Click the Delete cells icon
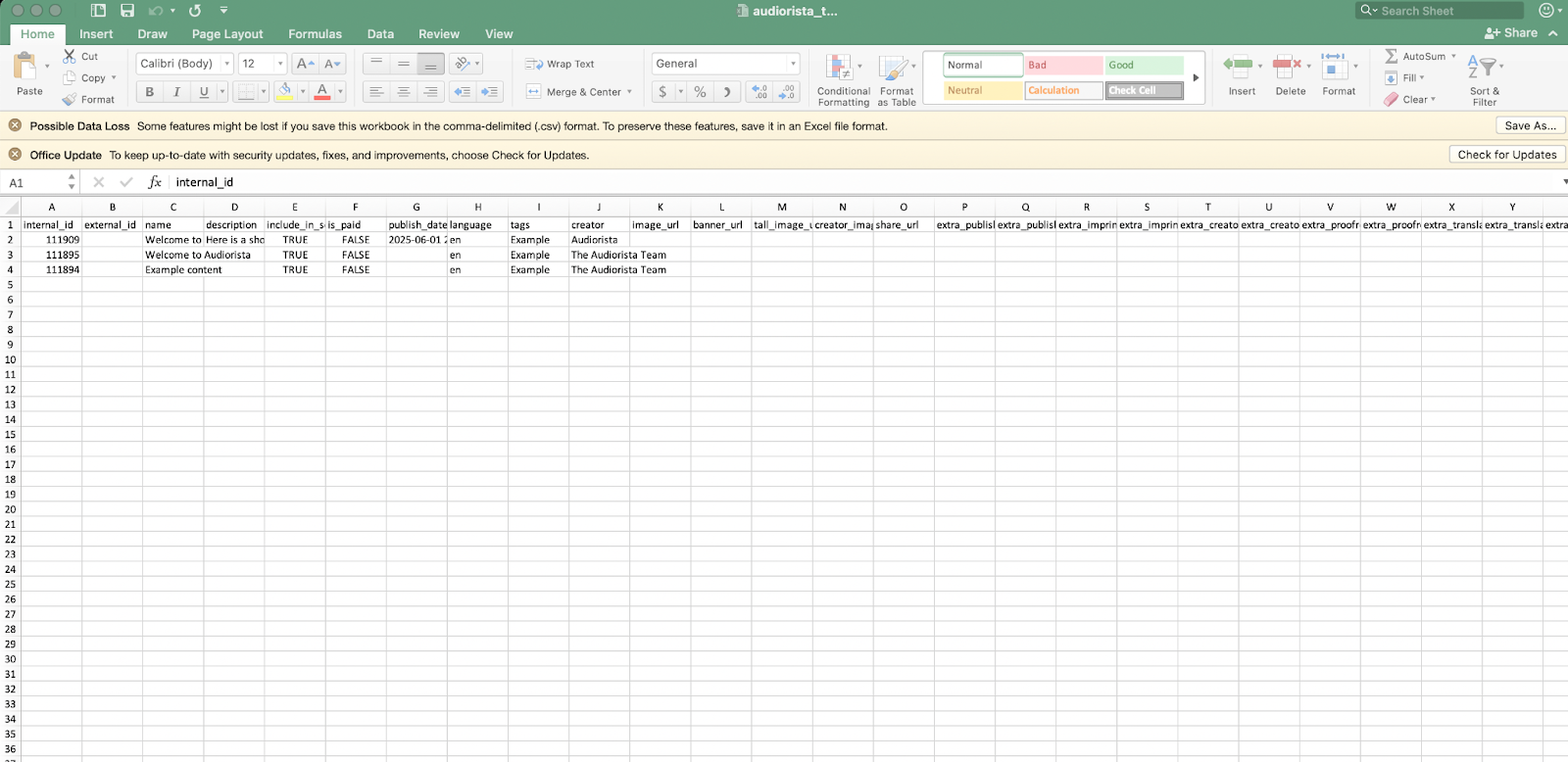The width and height of the screenshot is (1568, 762). click(1287, 66)
